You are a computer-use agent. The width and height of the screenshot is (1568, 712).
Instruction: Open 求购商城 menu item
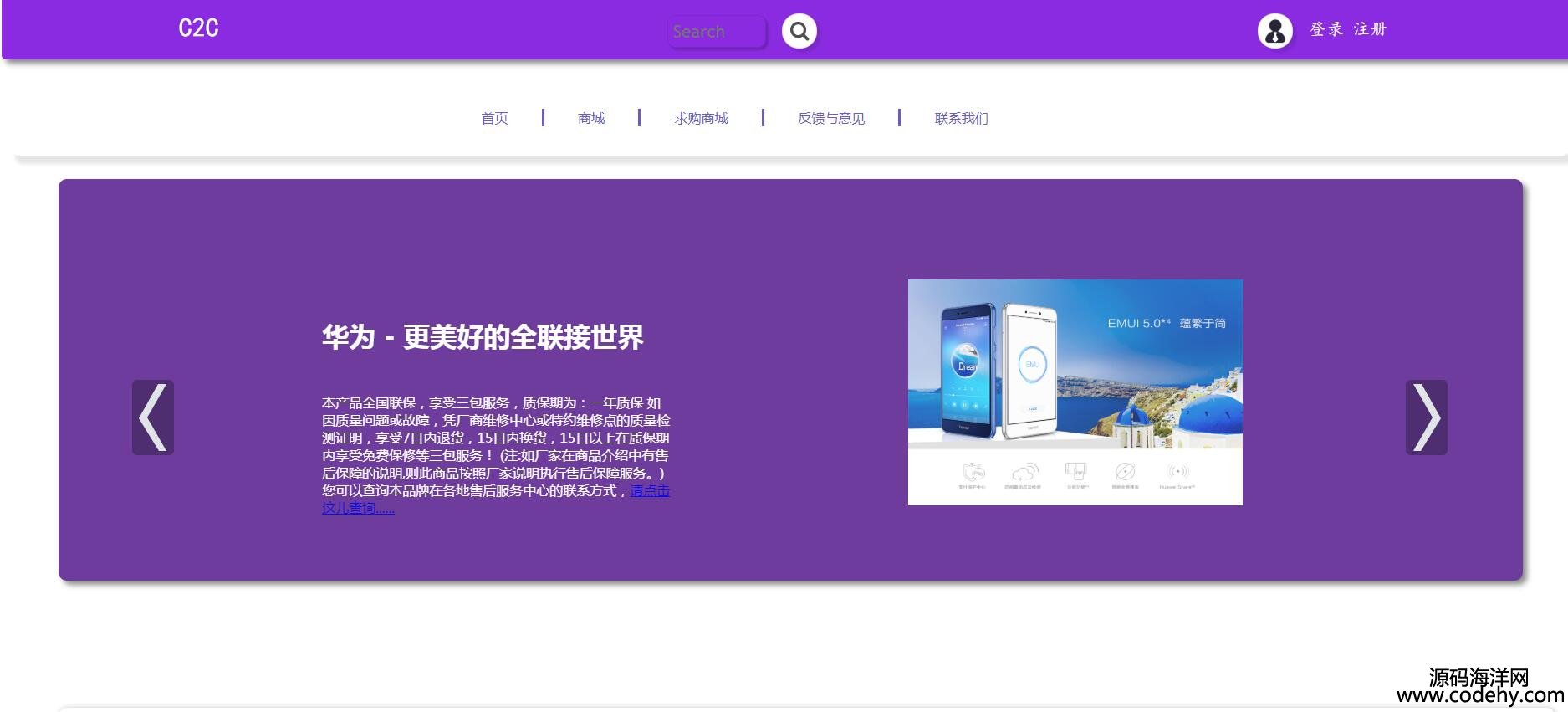[701, 118]
